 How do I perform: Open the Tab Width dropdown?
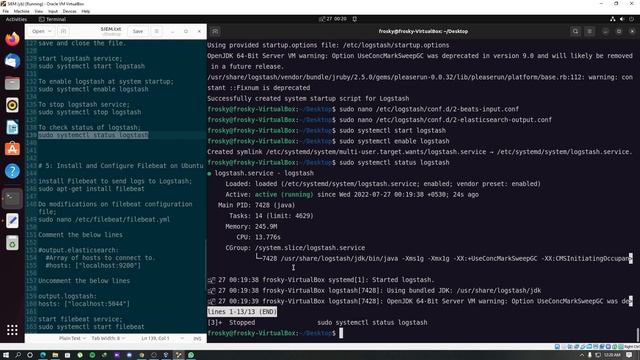pos(108,338)
